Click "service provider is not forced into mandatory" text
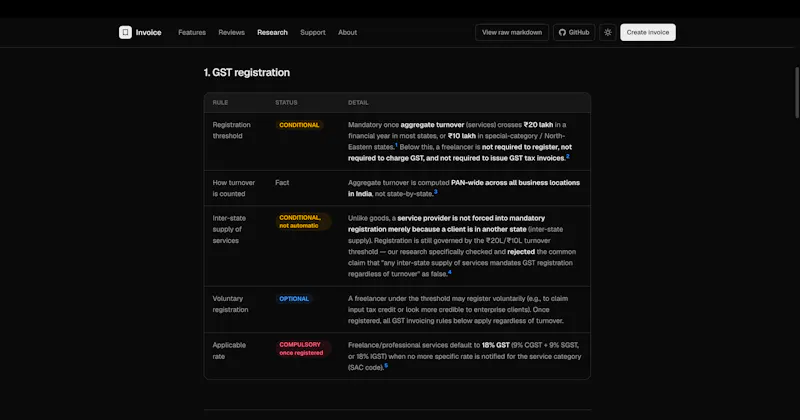The height and width of the screenshot is (420, 800). (x=471, y=218)
